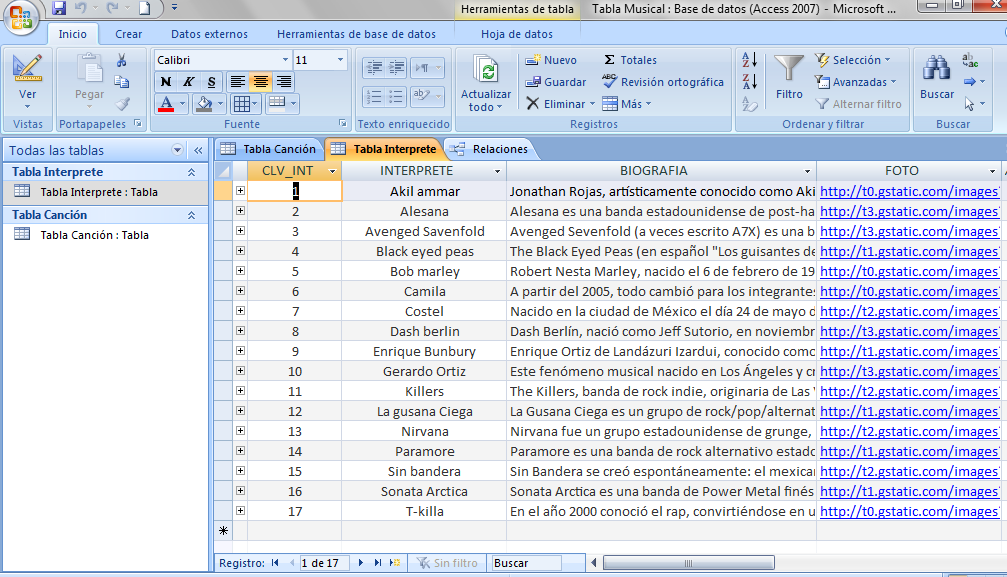Screen dimensions: 1007x577
Task: Align text to the left
Action: [x=237, y=82]
